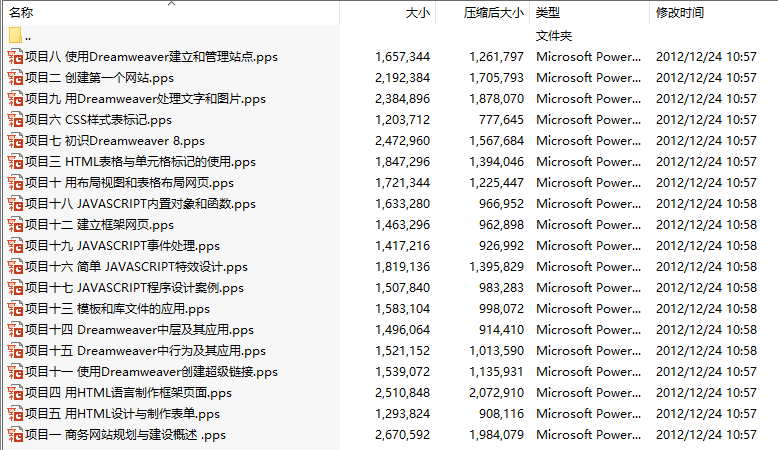Click compressed size value 1,394,046
The height and width of the screenshot is (450, 778).
[x=497, y=162]
